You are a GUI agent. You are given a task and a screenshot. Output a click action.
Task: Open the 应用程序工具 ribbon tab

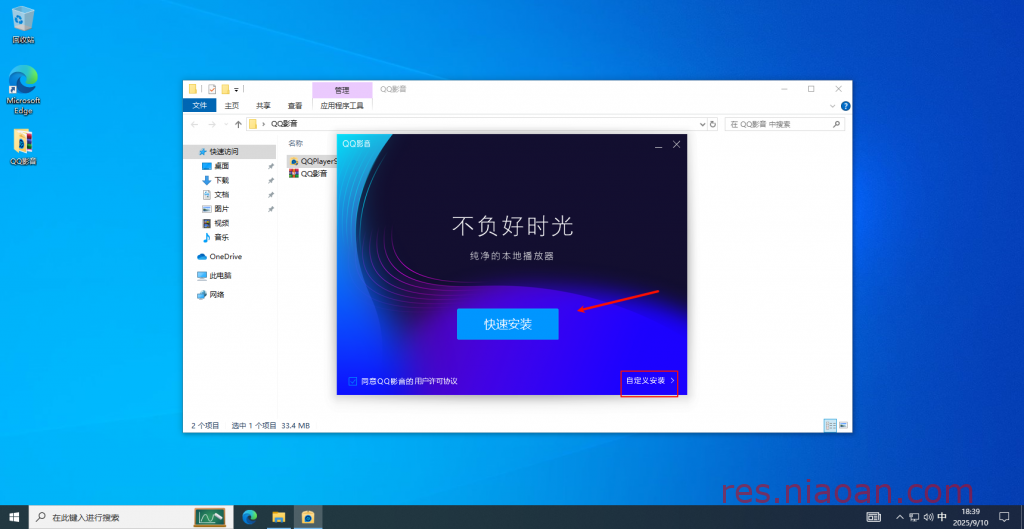[342, 105]
